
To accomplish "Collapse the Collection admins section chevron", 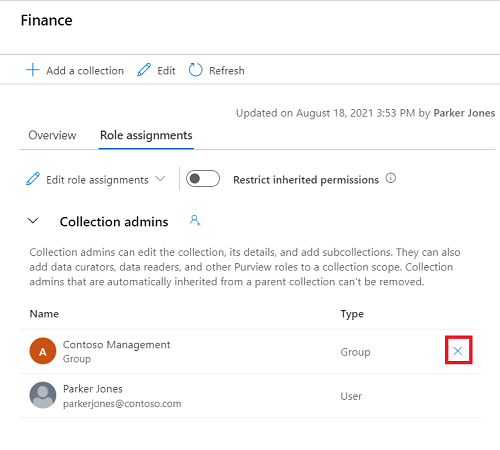I will click(x=33, y=221).
